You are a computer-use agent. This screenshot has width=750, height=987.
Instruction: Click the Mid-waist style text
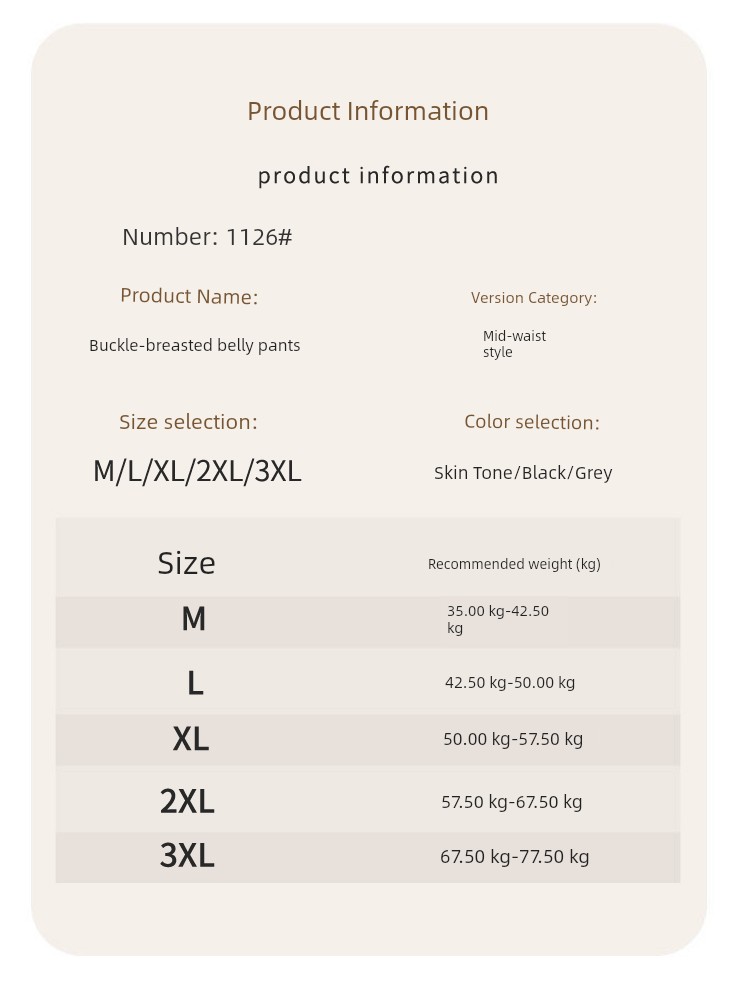click(514, 344)
